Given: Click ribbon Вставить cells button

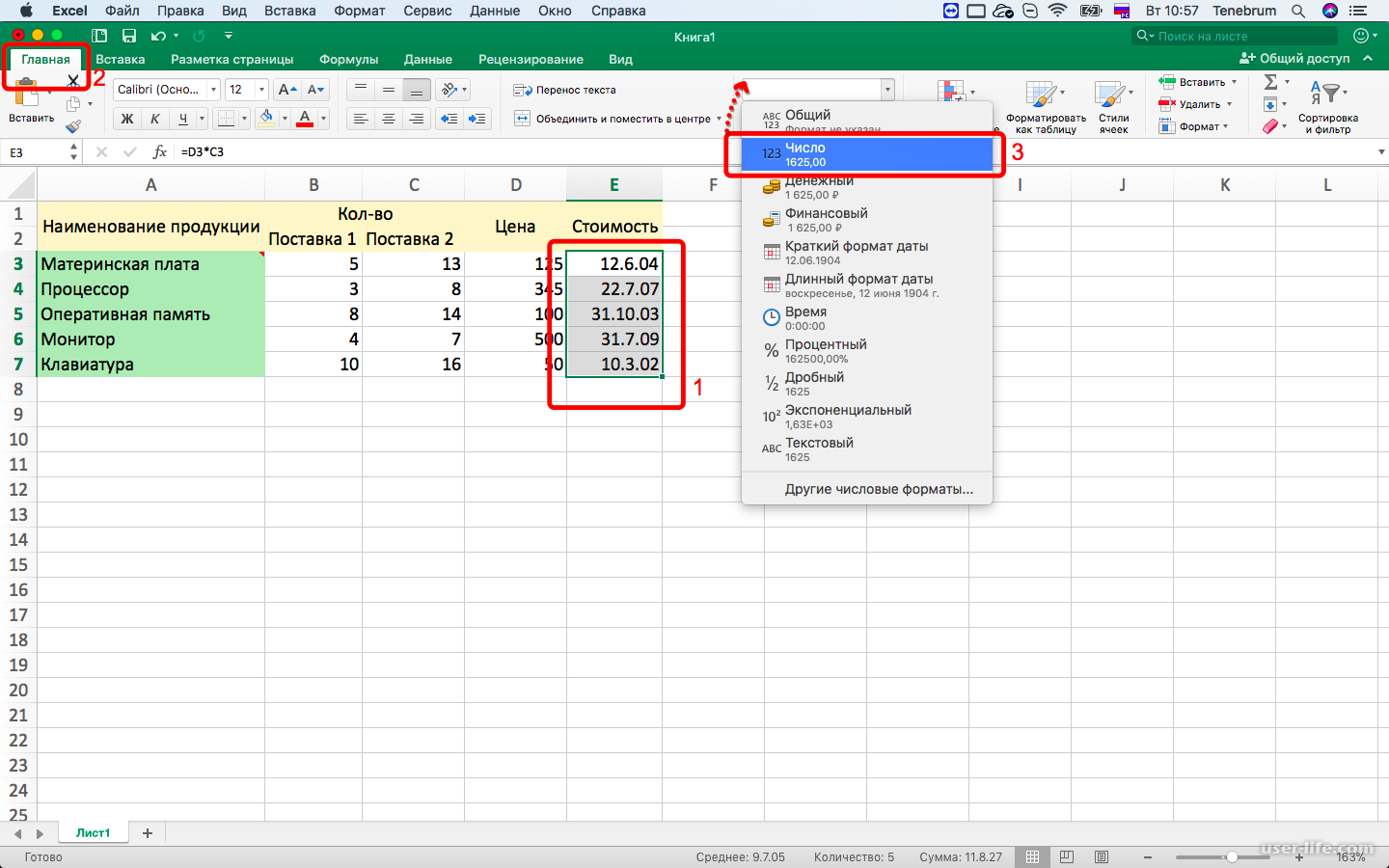Looking at the screenshot, I should point(1197,82).
